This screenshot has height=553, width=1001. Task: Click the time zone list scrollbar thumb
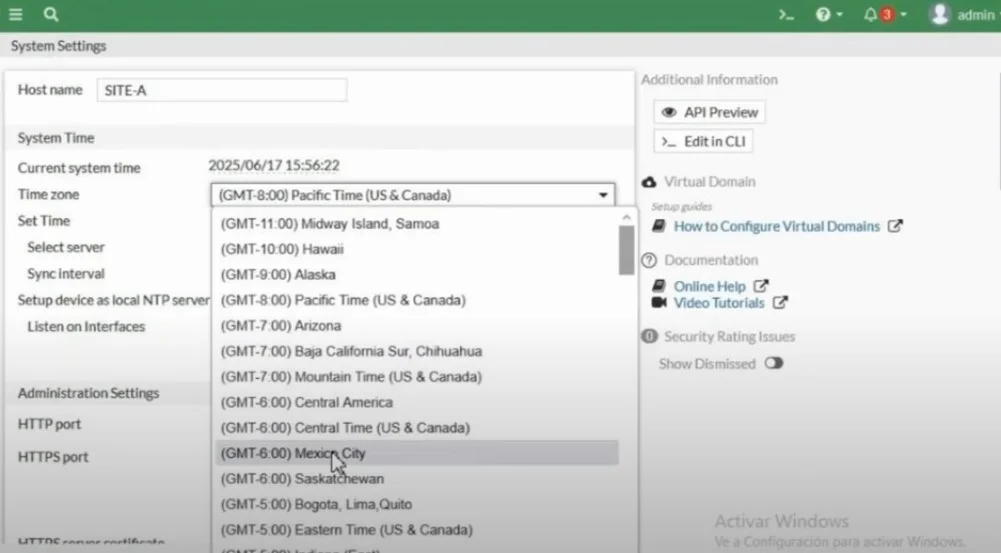tap(626, 250)
